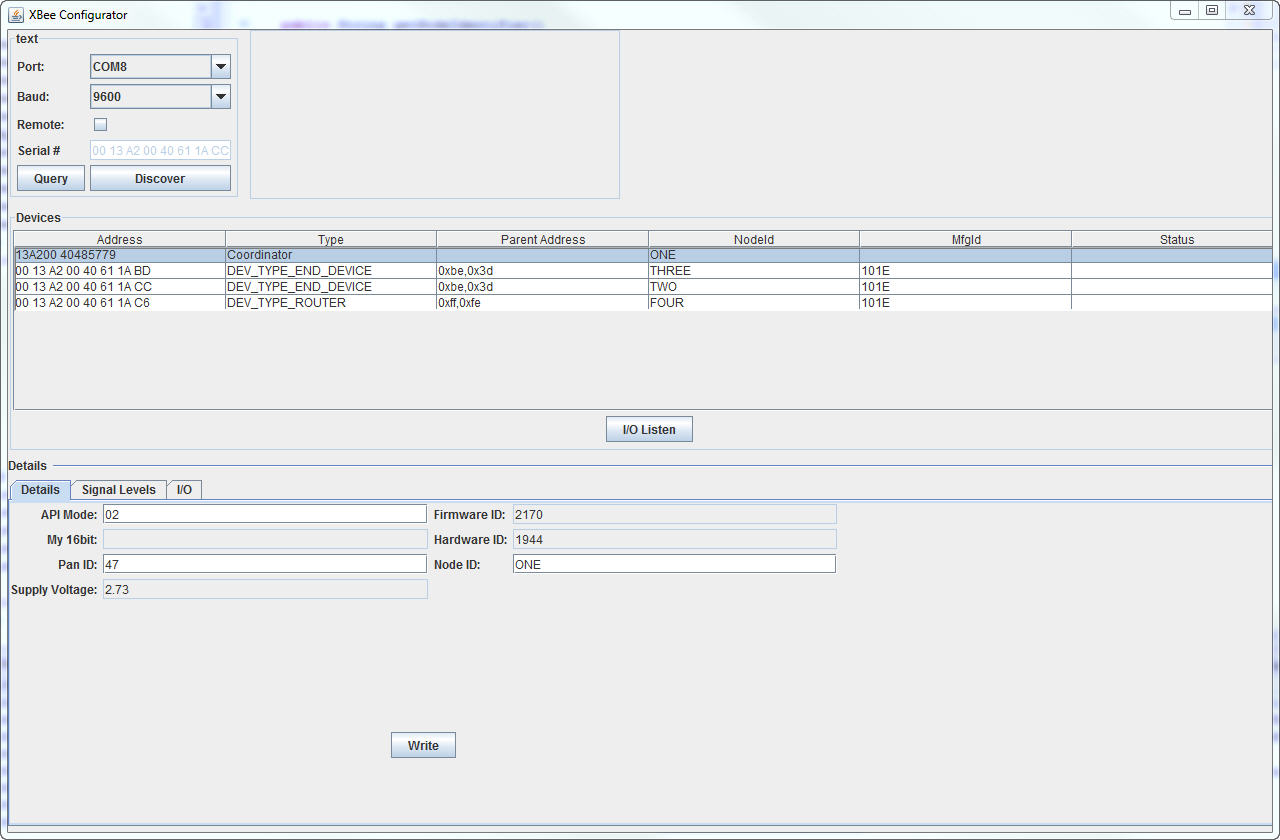This screenshot has height=840, width=1280.
Task: Open the I/O tab
Action: 184,490
